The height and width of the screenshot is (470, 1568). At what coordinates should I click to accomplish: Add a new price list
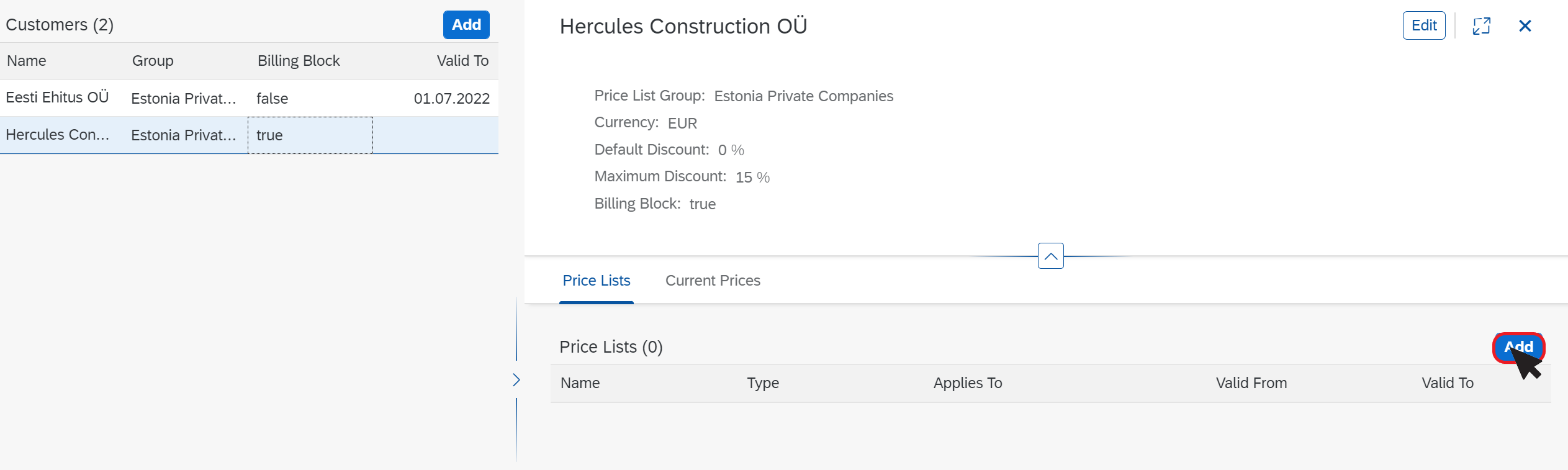point(1518,347)
